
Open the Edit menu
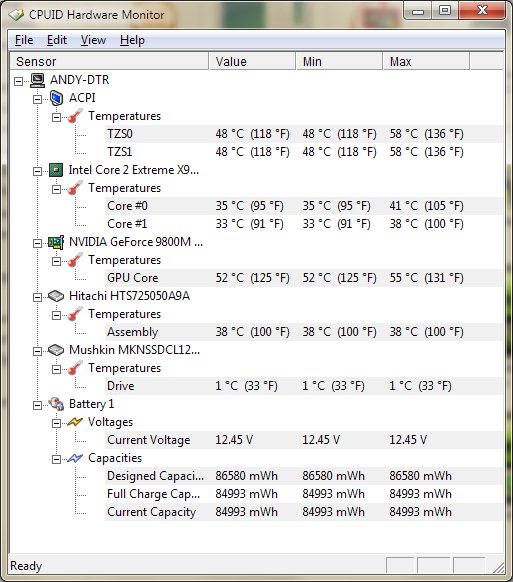(57, 40)
